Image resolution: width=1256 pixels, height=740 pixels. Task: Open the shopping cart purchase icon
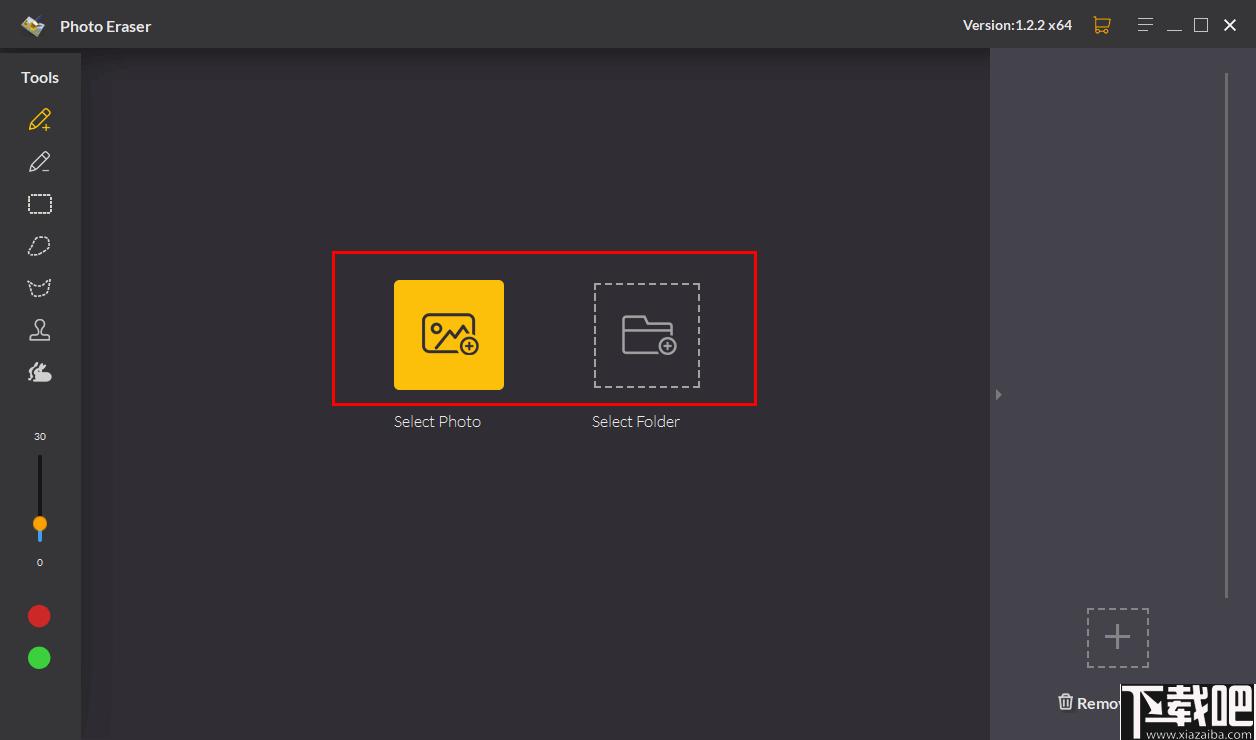1102,25
